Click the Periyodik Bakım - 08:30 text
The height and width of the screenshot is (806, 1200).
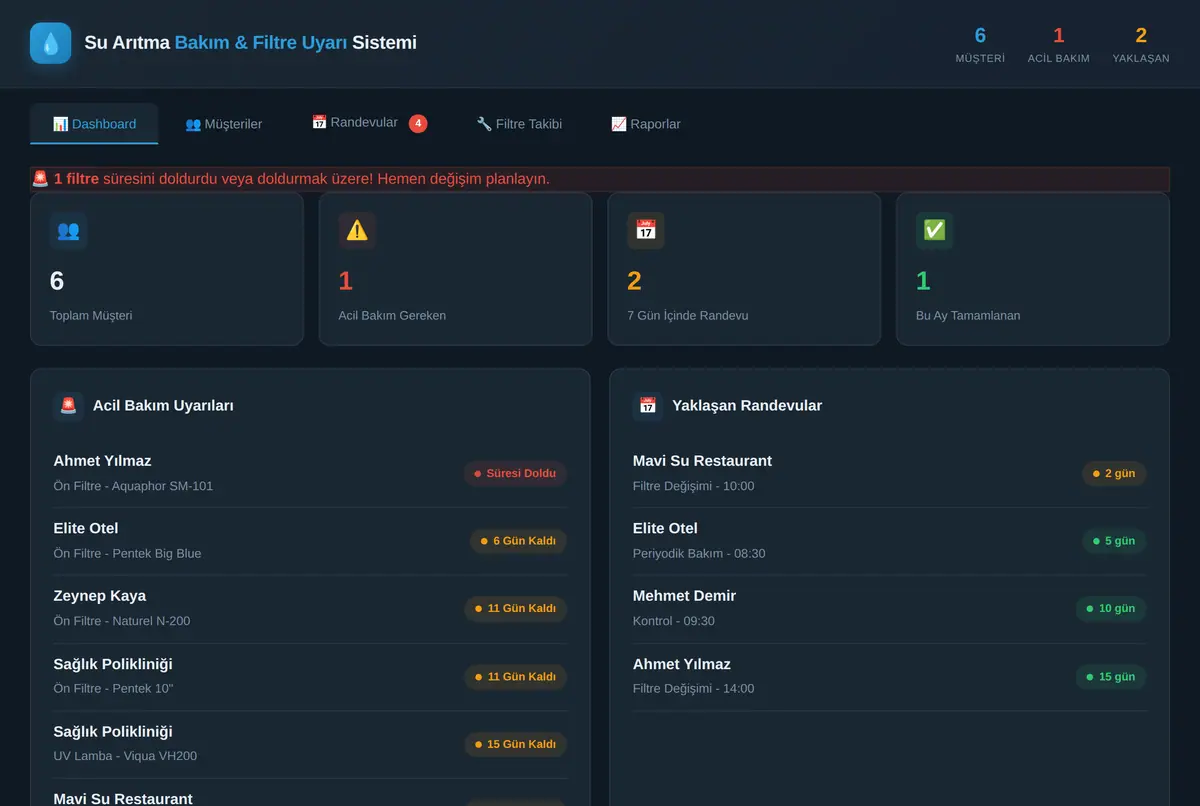(699, 553)
